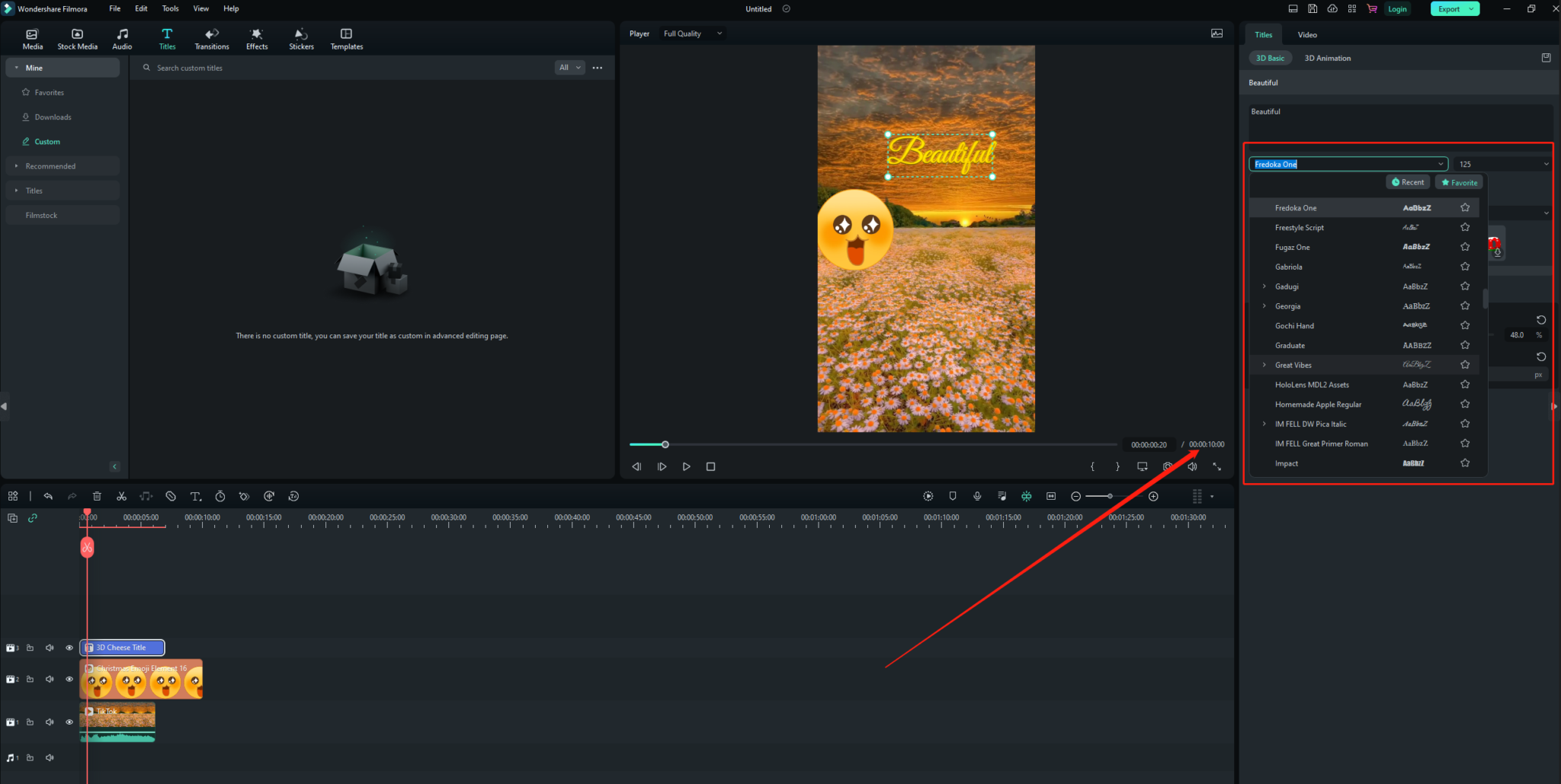Screen dimensions: 1561x784
Task: Open the add text tool in timeline toolbar
Action: tap(195, 496)
